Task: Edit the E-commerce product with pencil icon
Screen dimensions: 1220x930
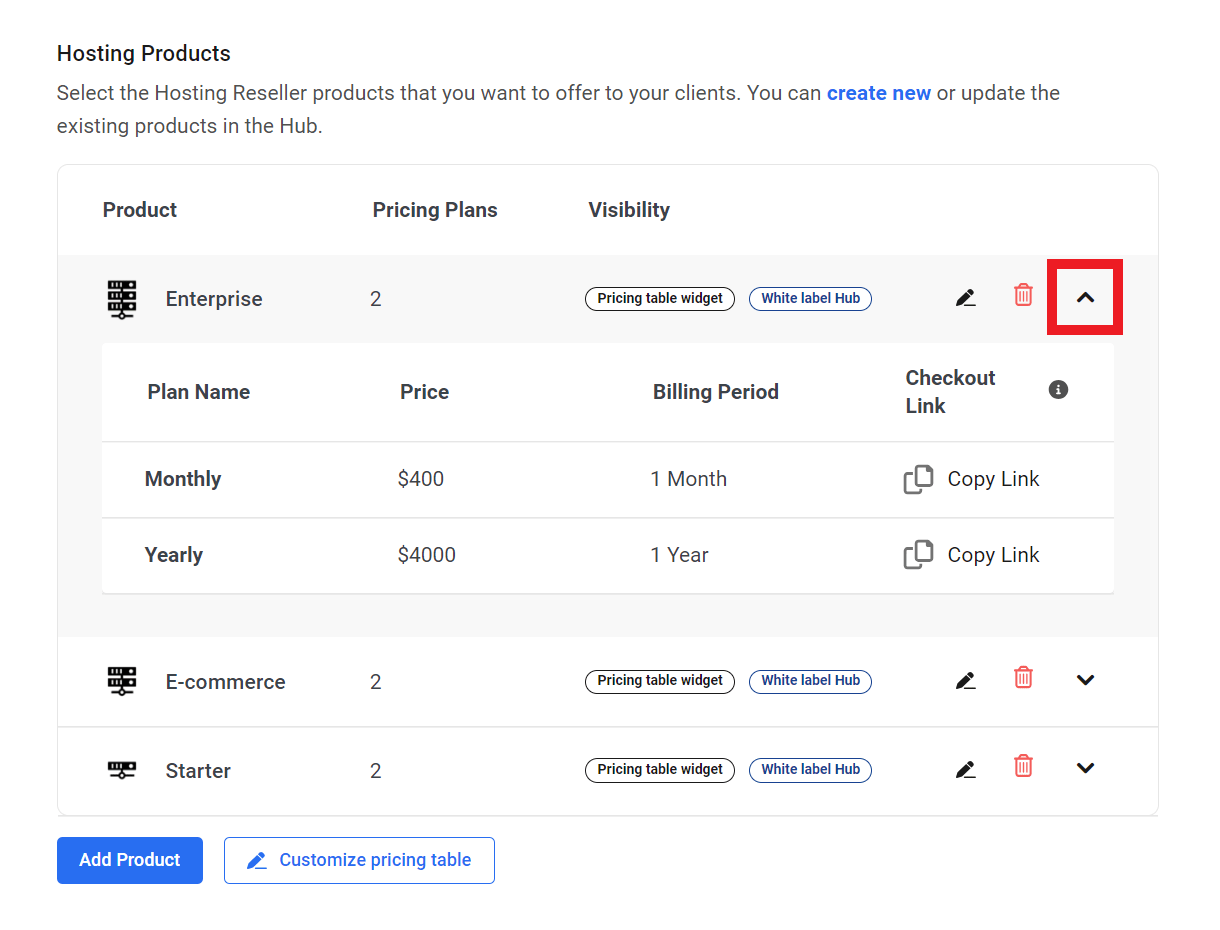Action: (x=965, y=681)
